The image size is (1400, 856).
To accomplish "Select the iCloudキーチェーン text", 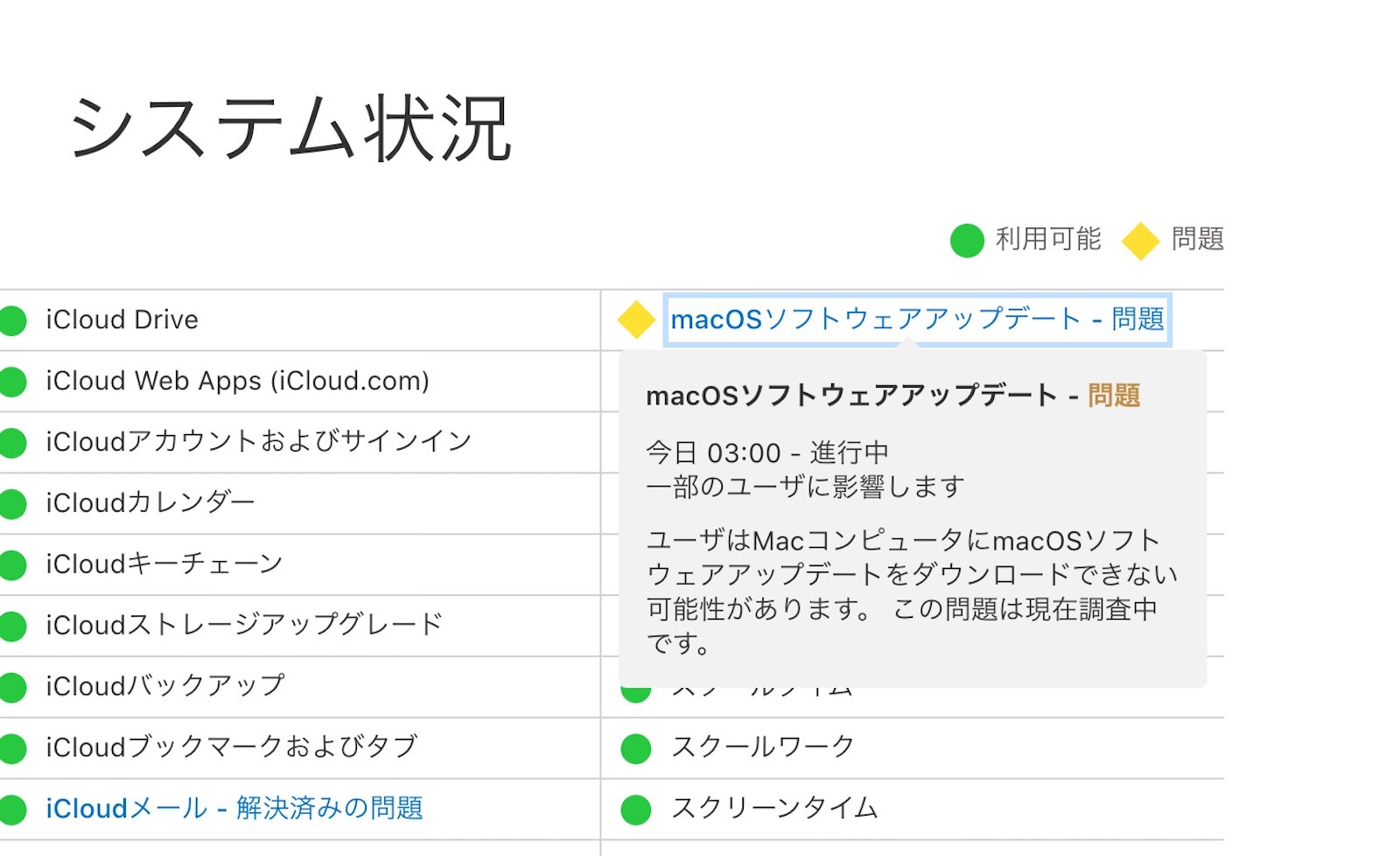I will [164, 564].
